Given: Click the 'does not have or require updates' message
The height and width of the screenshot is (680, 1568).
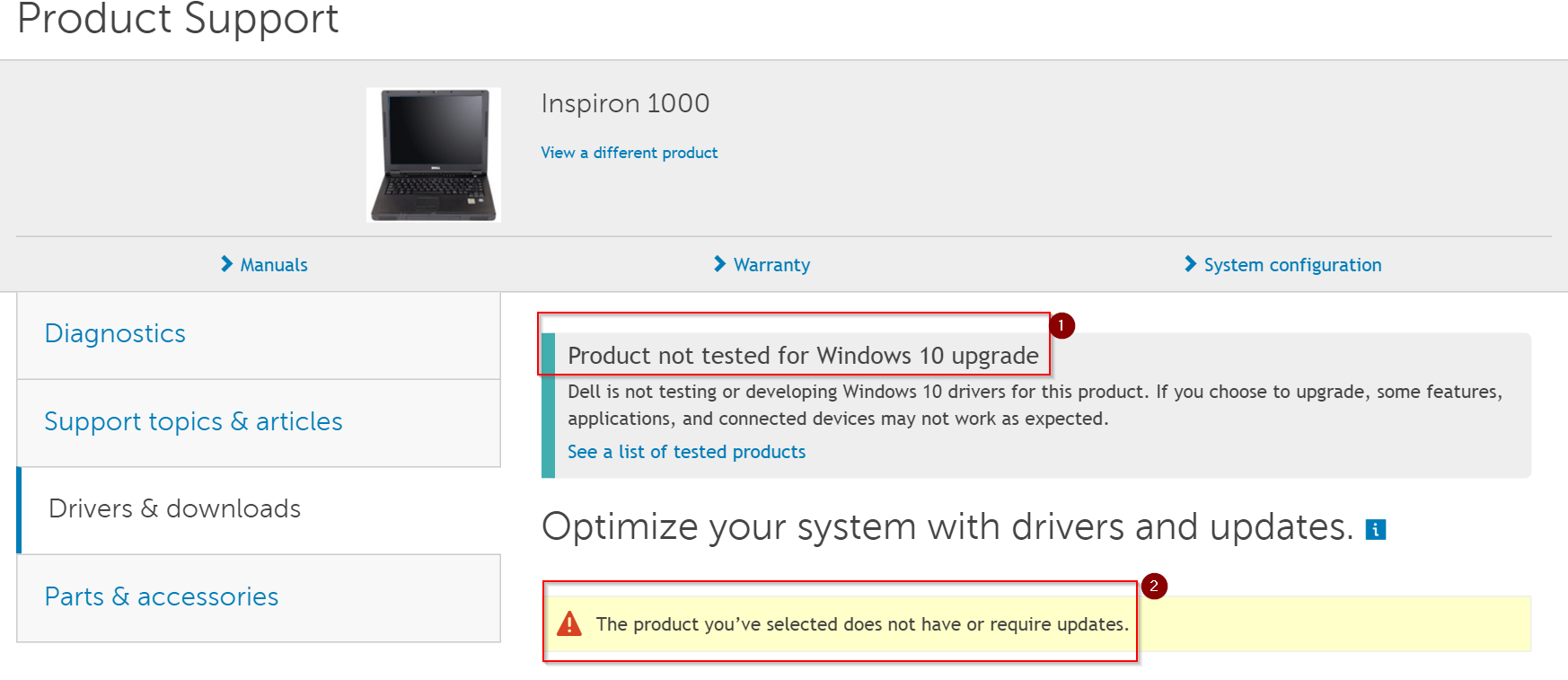Looking at the screenshot, I should [862, 624].
